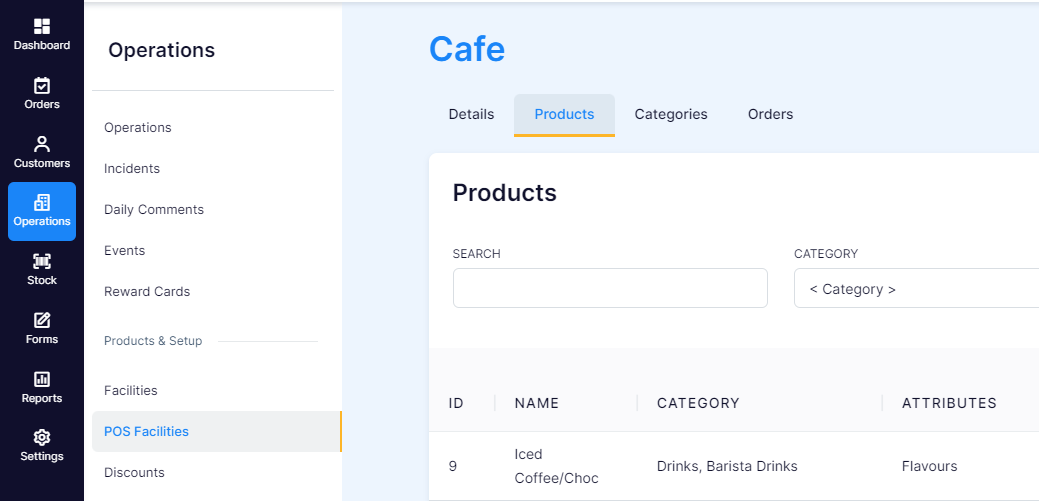1039x501 pixels.
Task: Open the Dashboard icon in sidebar
Action: [42, 27]
